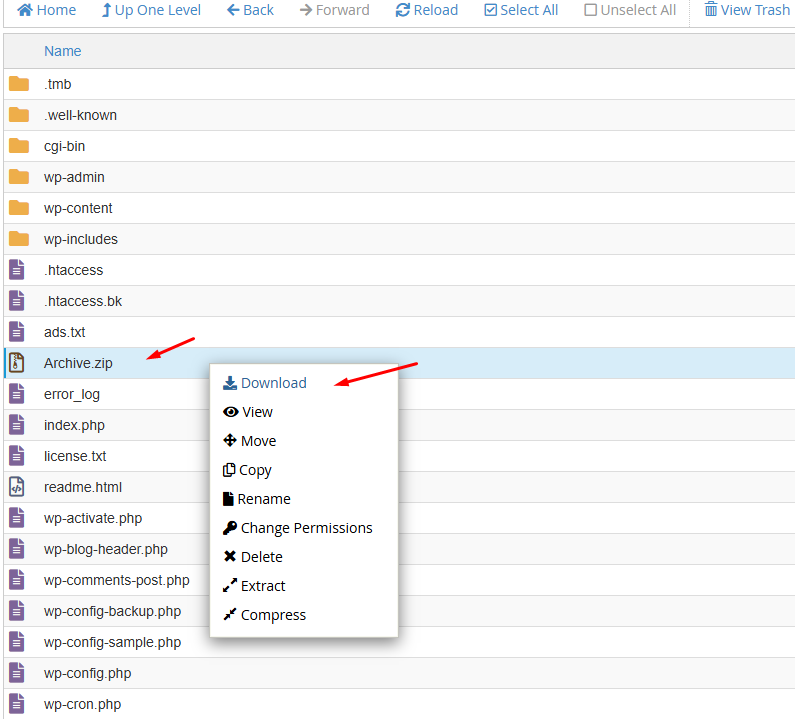Choose Download from context menu
The width and height of the screenshot is (795, 719).
coord(265,383)
